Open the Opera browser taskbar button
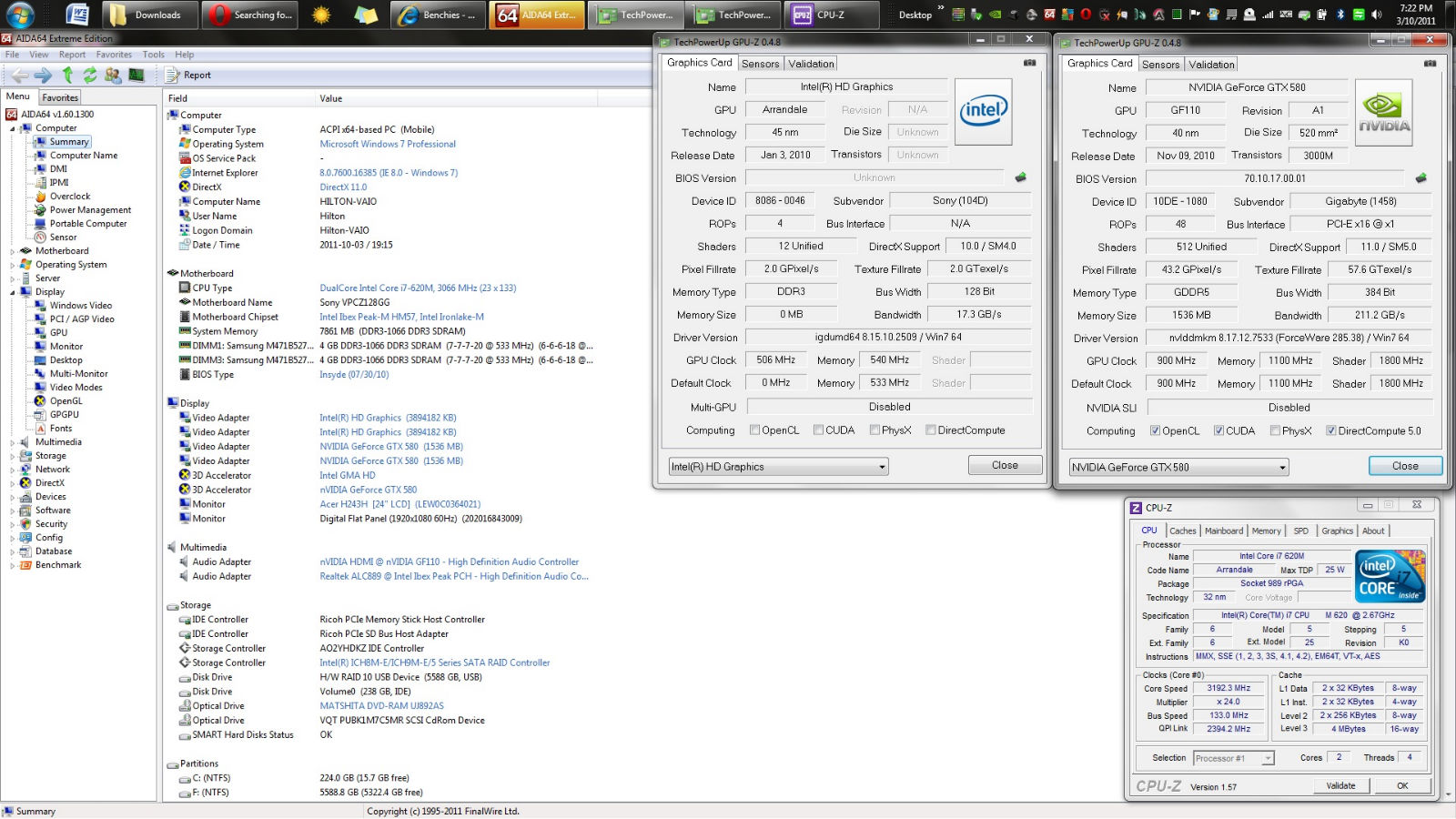Viewport: 1456px width, 819px height. 251,15
